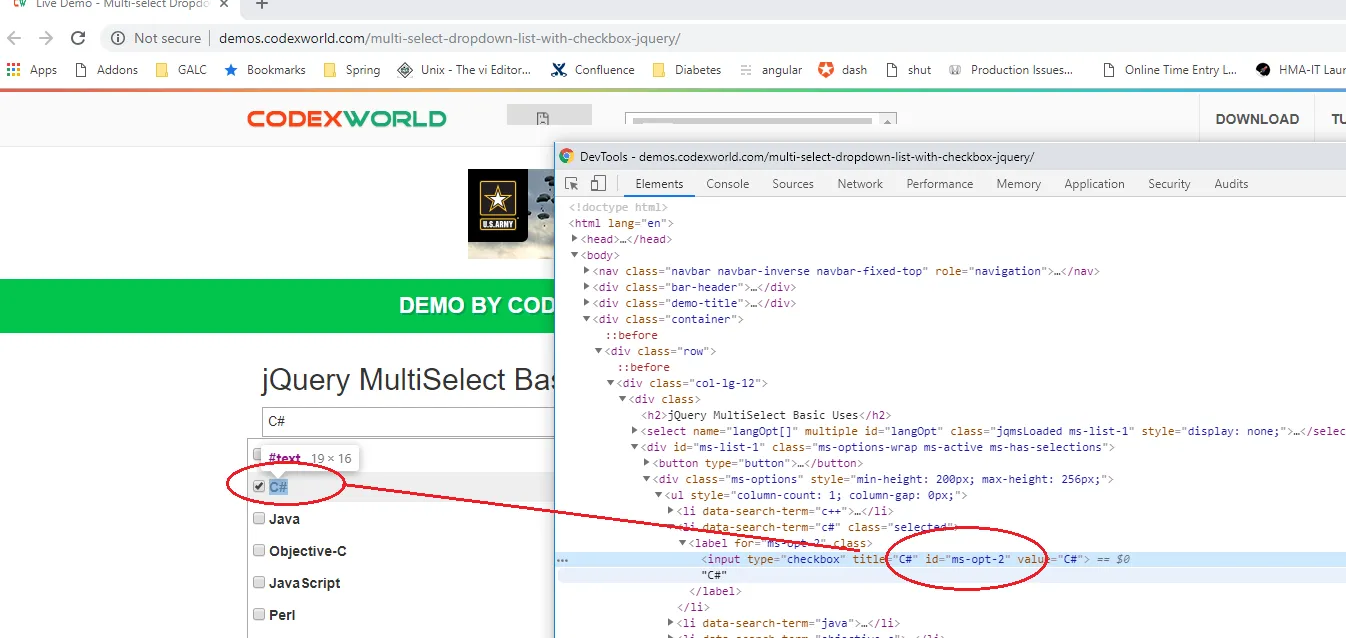1346x638 pixels.
Task: Collapse the div class row node
Action: tap(599, 351)
